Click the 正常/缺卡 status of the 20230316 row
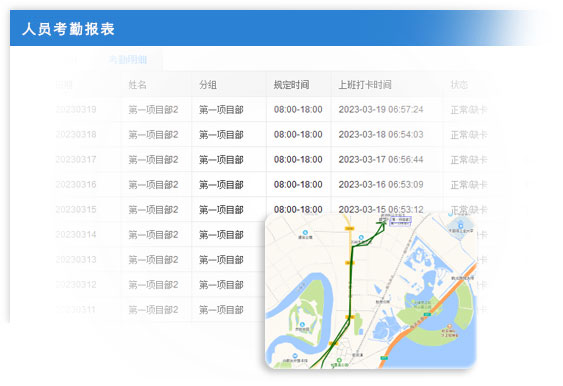The height and width of the screenshot is (386, 563). point(469,185)
